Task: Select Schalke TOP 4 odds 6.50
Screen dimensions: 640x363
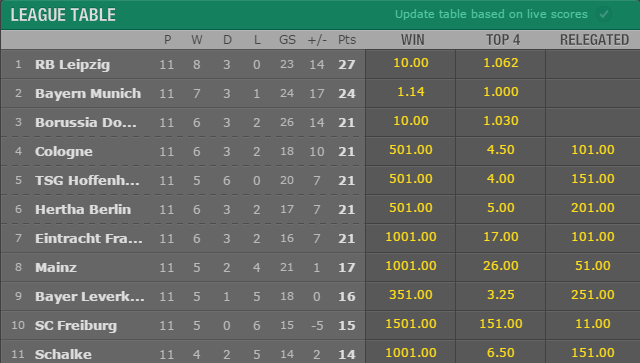Action: pos(500,352)
